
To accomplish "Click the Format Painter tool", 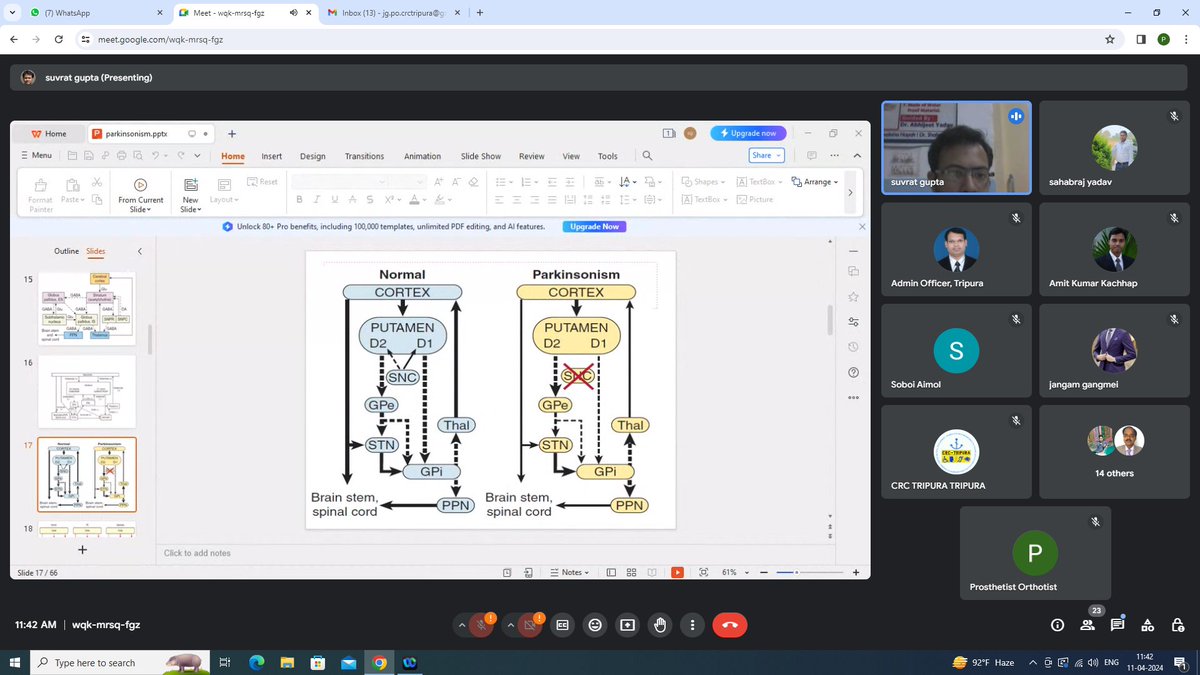I will pos(40,194).
